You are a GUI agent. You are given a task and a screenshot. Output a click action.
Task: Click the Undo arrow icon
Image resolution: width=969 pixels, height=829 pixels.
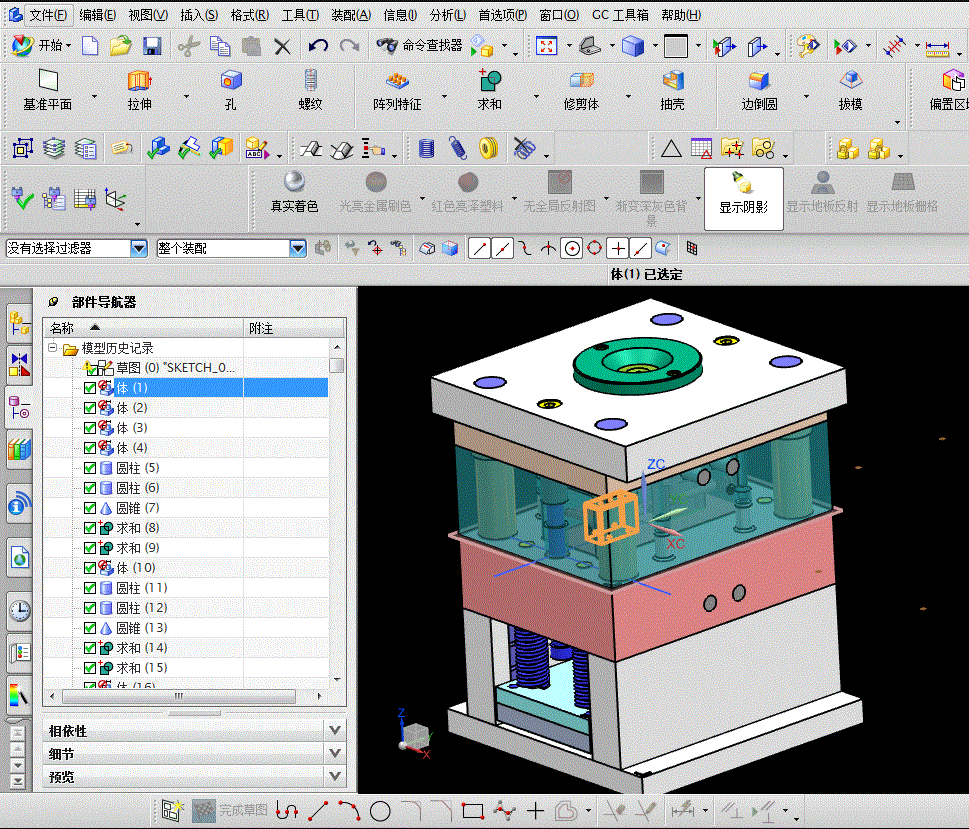coord(318,46)
